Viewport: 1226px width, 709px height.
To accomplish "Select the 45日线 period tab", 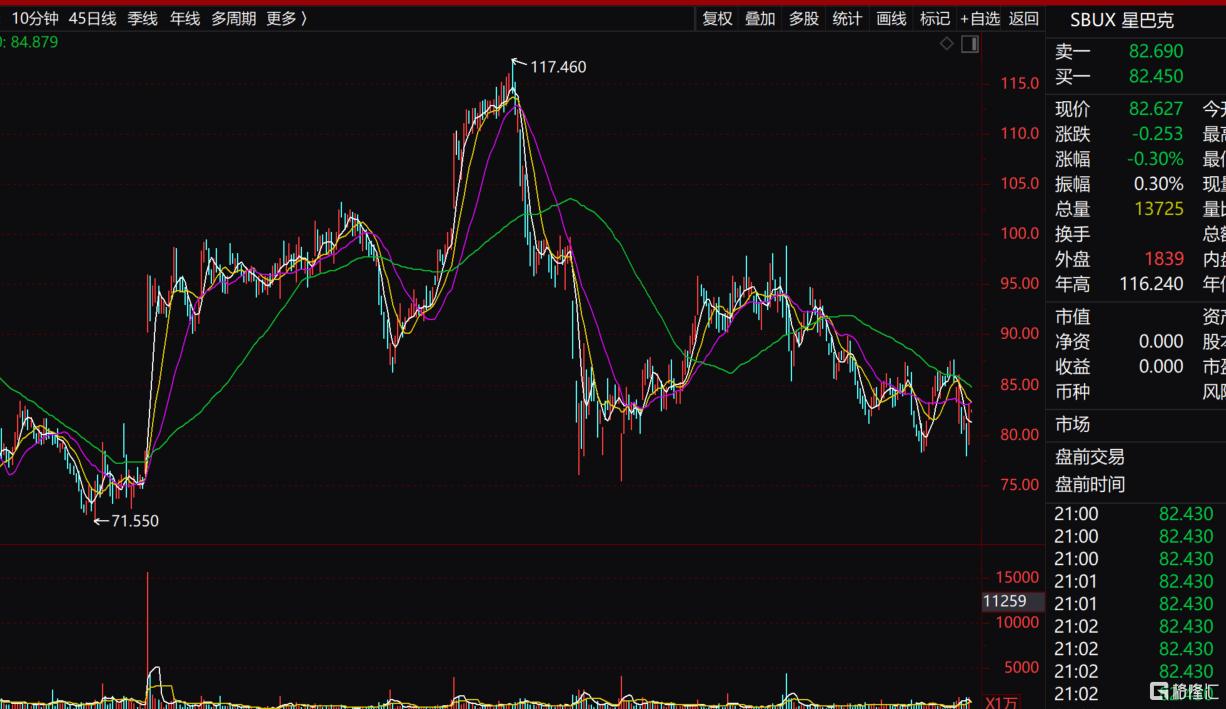I will click(x=92, y=18).
